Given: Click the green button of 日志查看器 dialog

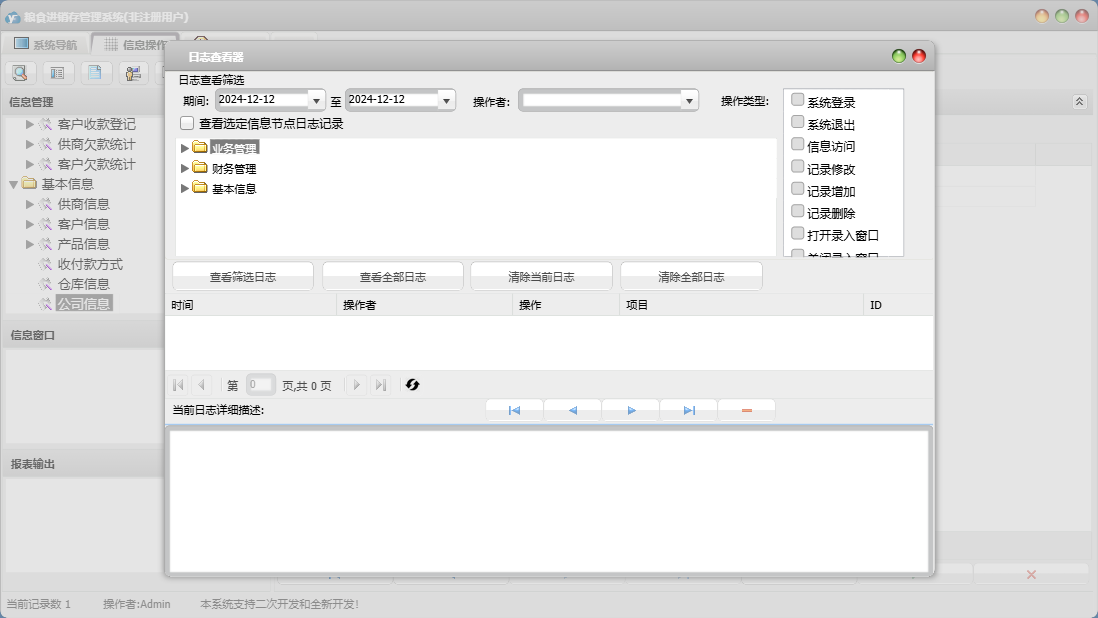Looking at the screenshot, I should pyautogui.click(x=899, y=56).
